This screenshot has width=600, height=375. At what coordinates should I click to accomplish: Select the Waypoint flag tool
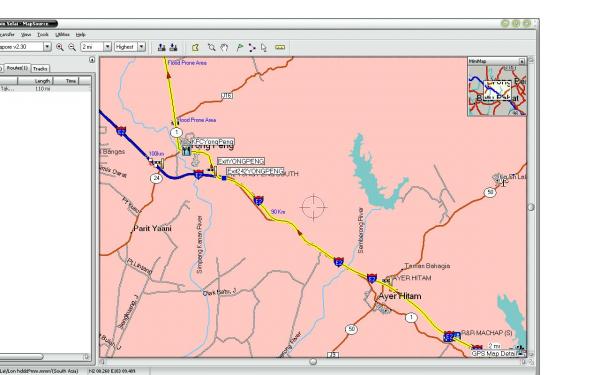pyautogui.click(x=240, y=47)
